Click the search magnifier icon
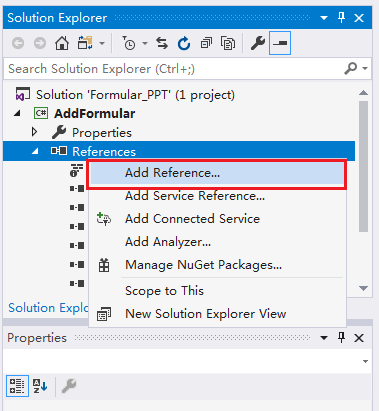The width and height of the screenshot is (379, 411). click(x=351, y=68)
